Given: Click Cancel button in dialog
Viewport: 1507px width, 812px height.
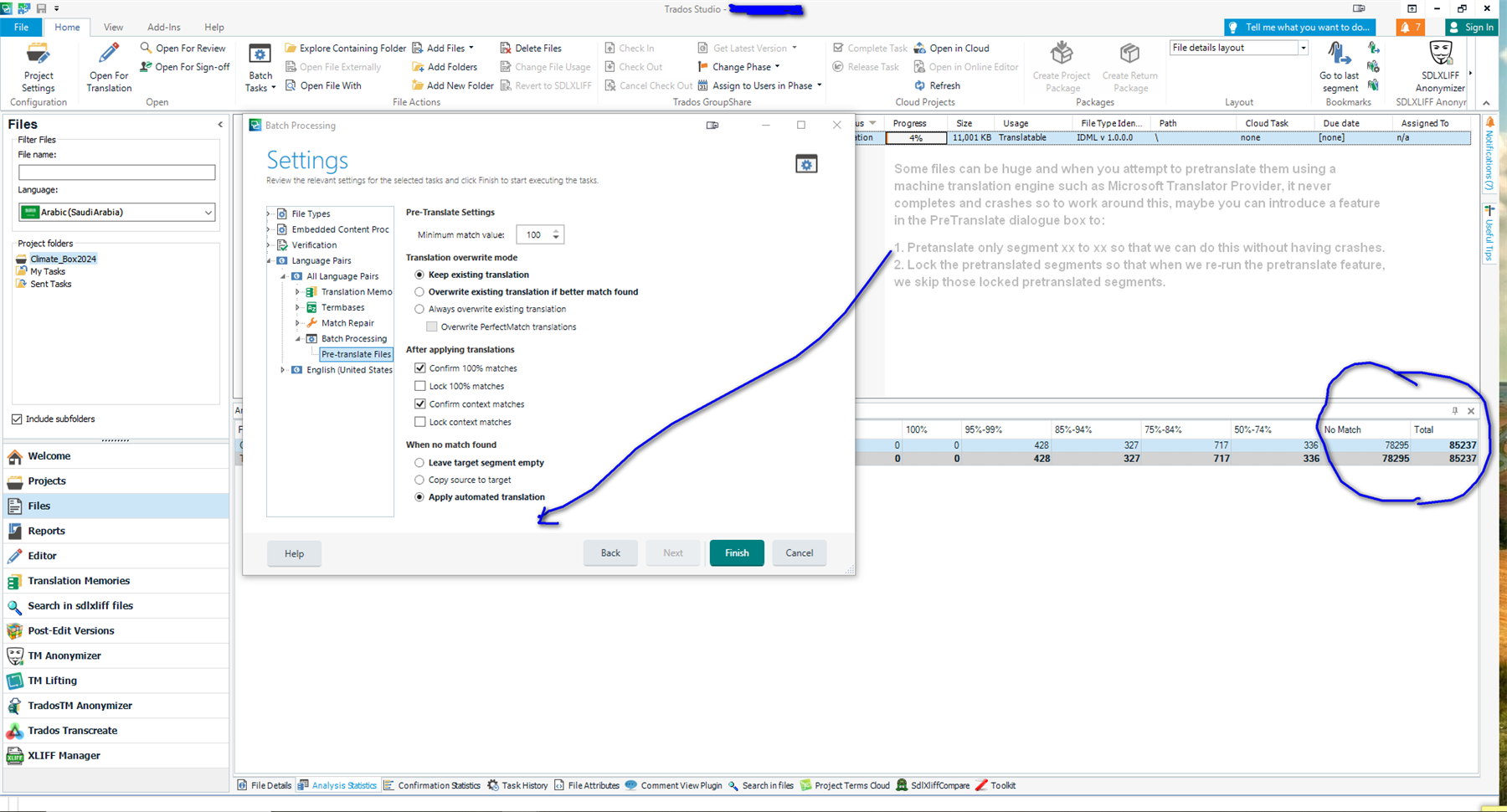Looking at the screenshot, I should [800, 553].
